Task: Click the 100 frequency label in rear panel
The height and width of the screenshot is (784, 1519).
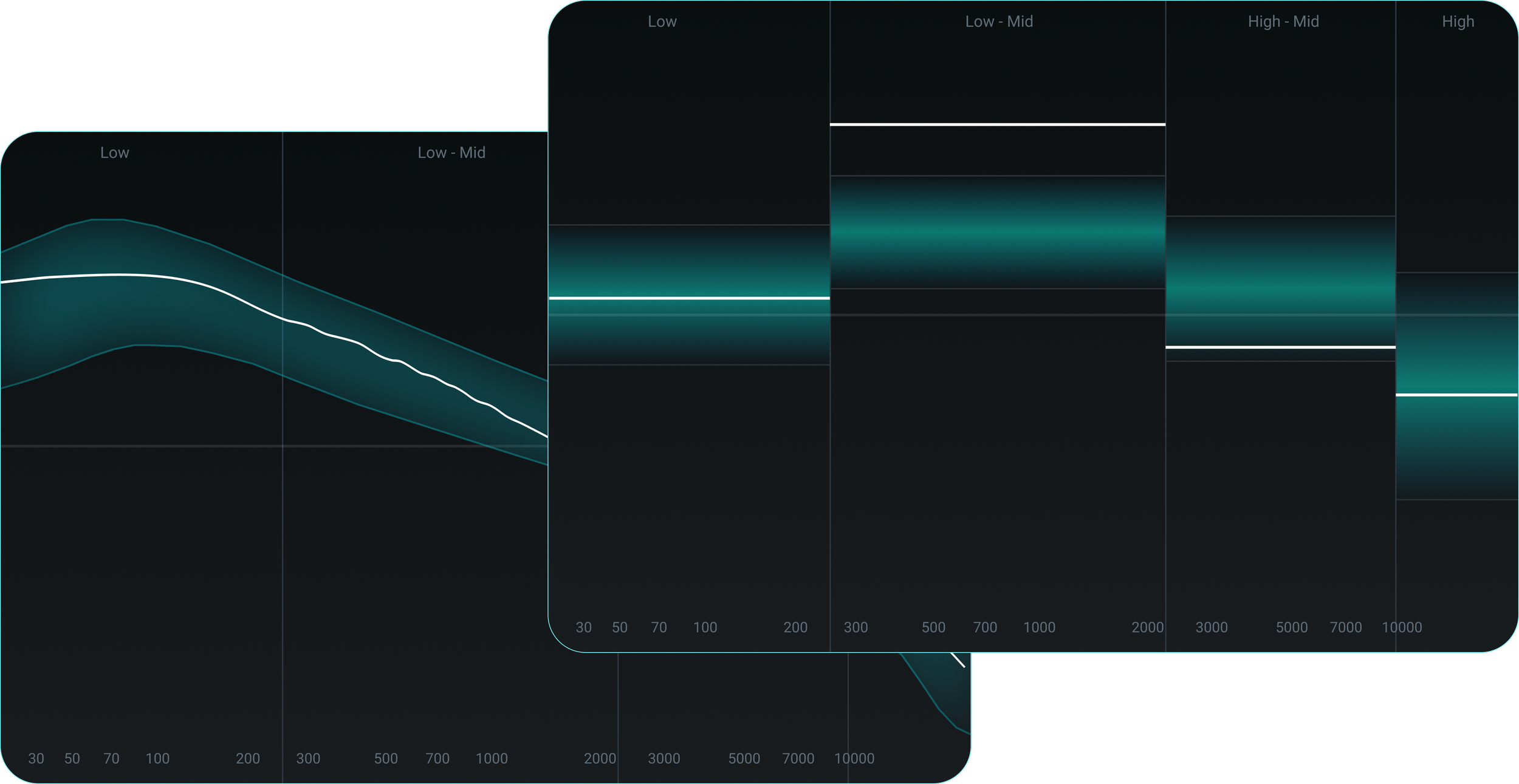Action: (x=157, y=758)
